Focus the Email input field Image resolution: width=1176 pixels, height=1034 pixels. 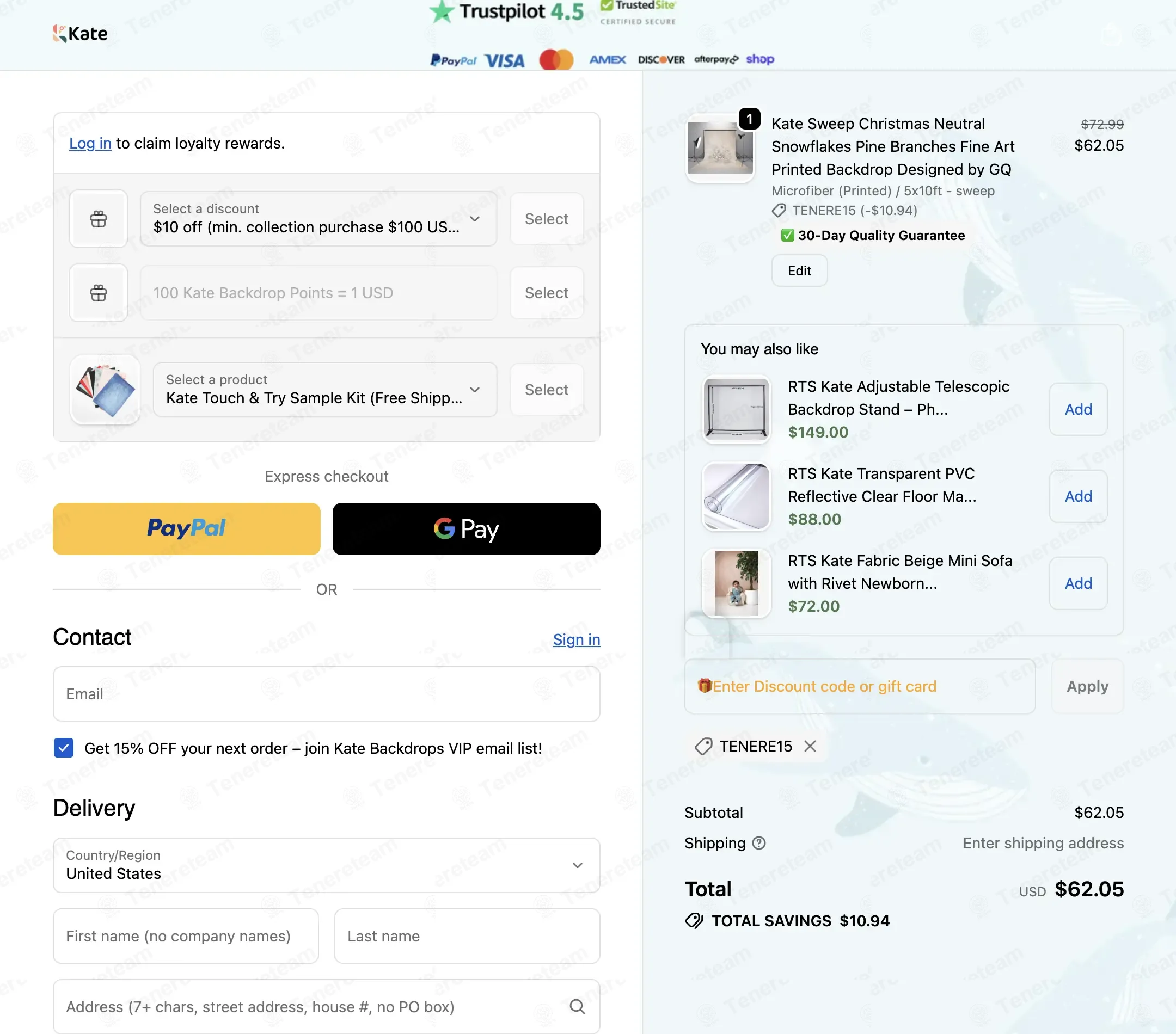(326, 693)
